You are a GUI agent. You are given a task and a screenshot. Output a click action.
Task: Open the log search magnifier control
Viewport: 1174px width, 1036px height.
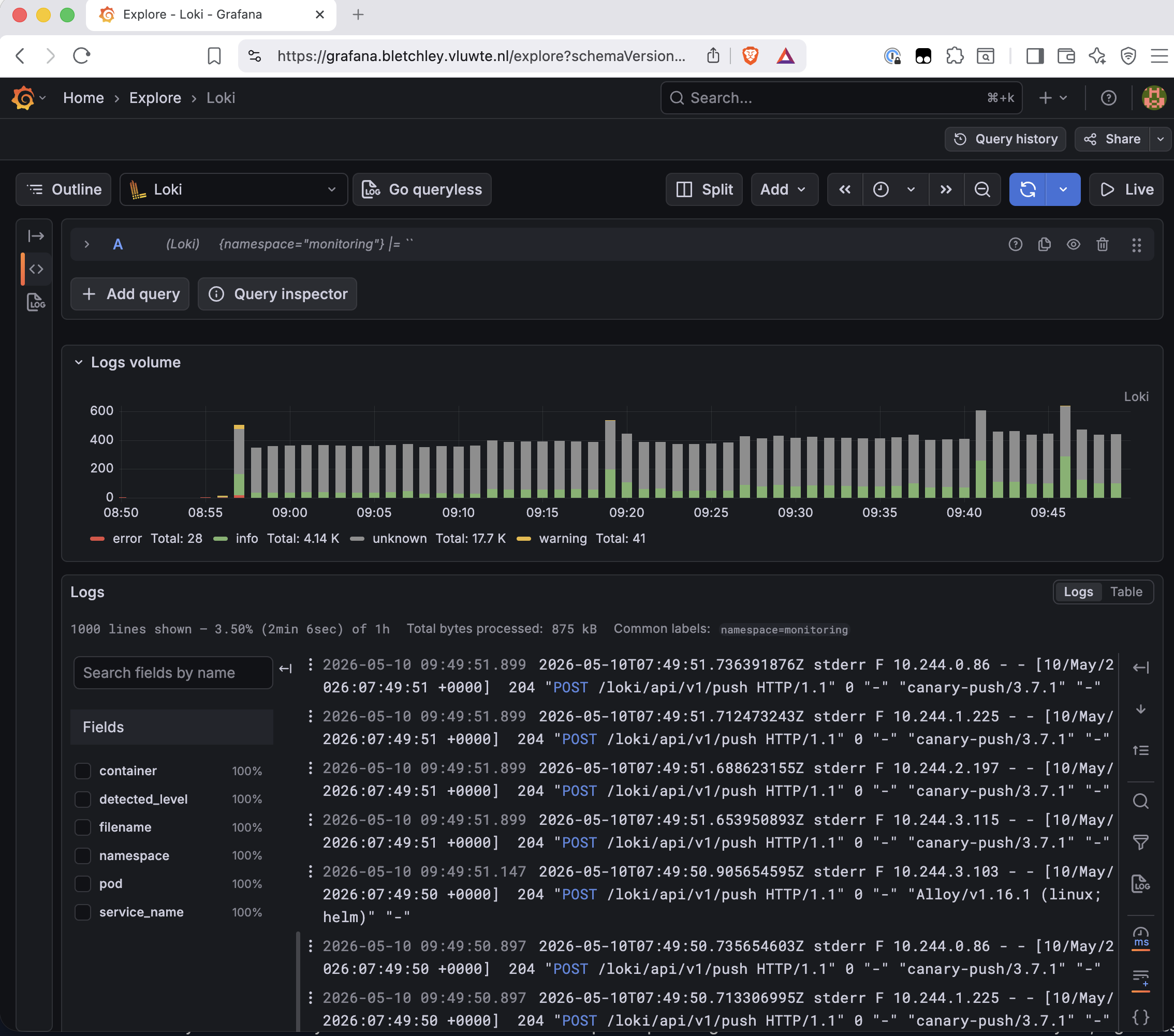click(1140, 801)
